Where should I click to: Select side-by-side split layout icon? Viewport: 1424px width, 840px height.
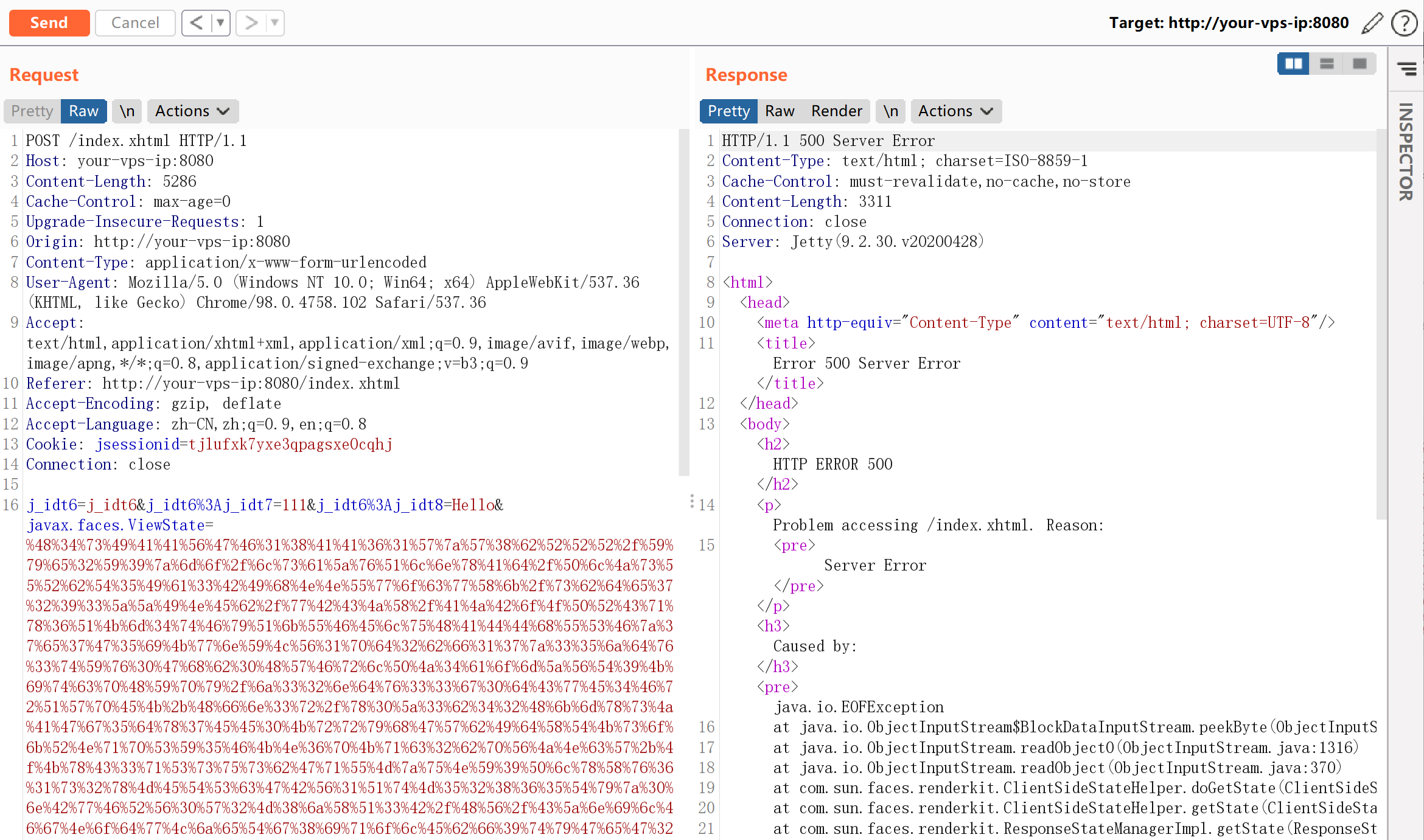(1293, 64)
